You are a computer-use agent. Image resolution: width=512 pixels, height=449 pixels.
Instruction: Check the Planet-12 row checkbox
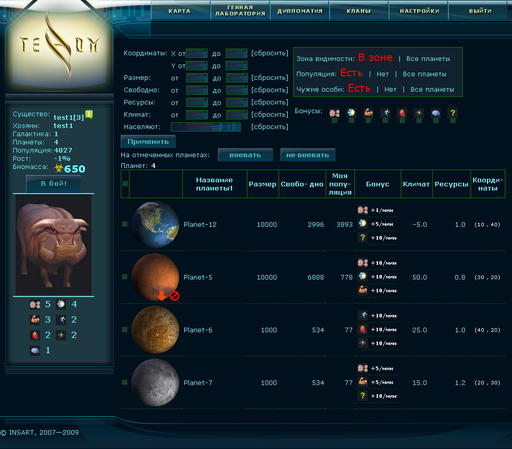[x=125, y=224]
